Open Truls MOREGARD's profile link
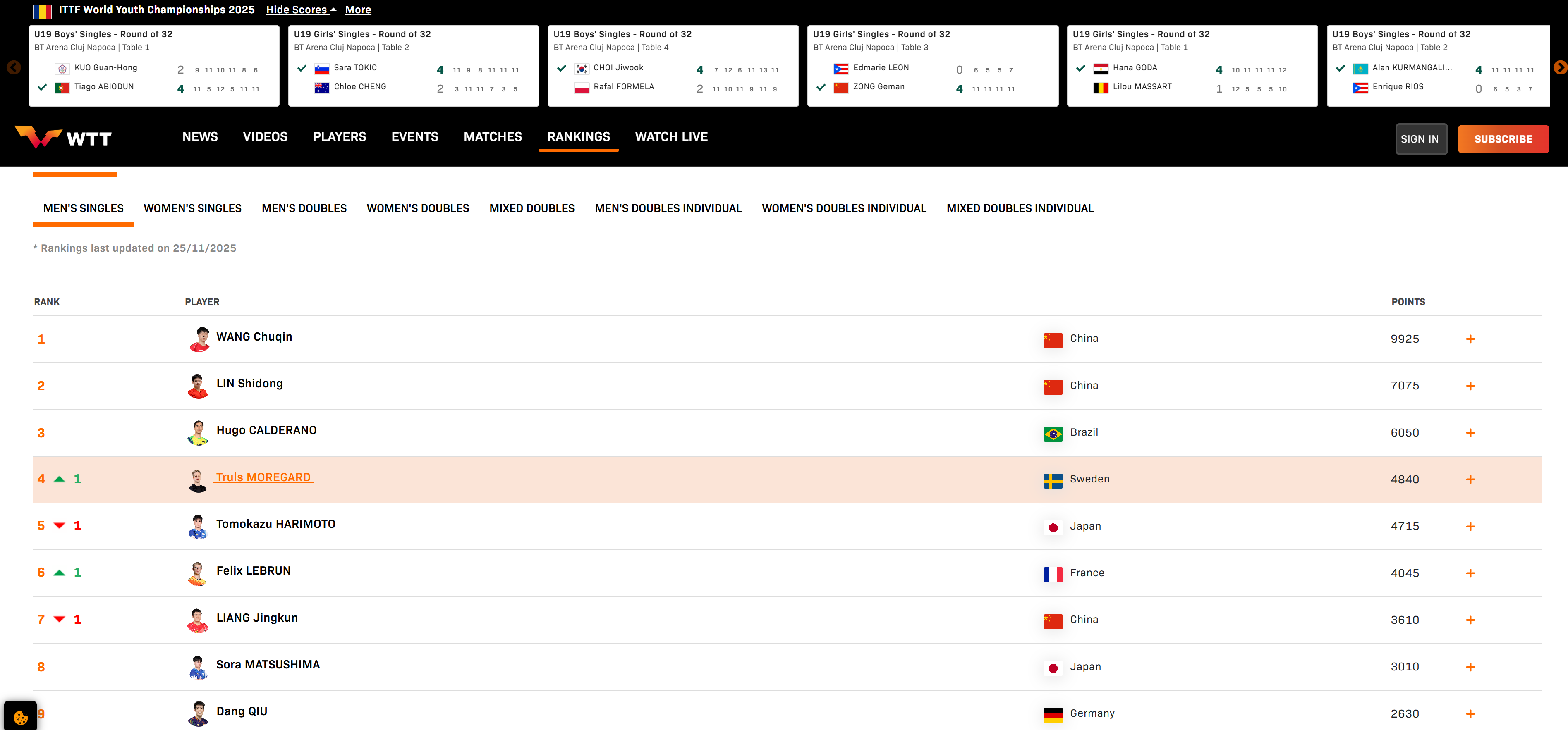This screenshot has width=1568, height=730. [263, 477]
